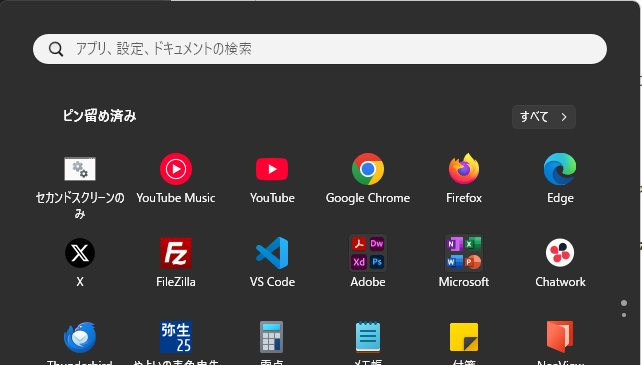Viewport: 642px width, 365px height.
Task: Open Firefox browser
Action: (x=464, y=169)
